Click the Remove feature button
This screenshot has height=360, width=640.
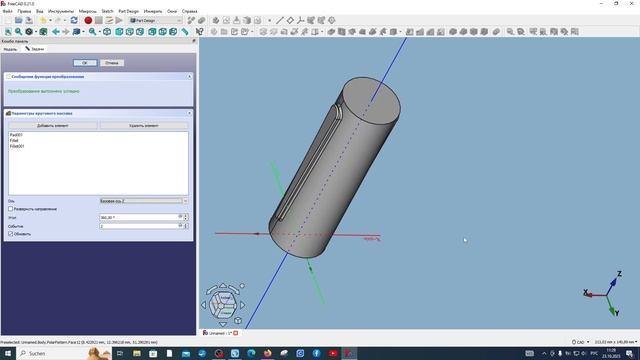click(x=144, y=126)
